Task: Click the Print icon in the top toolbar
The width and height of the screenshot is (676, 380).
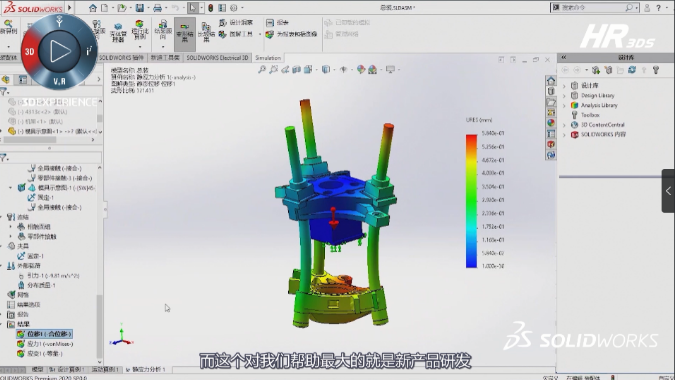Action: pos(157,8)
